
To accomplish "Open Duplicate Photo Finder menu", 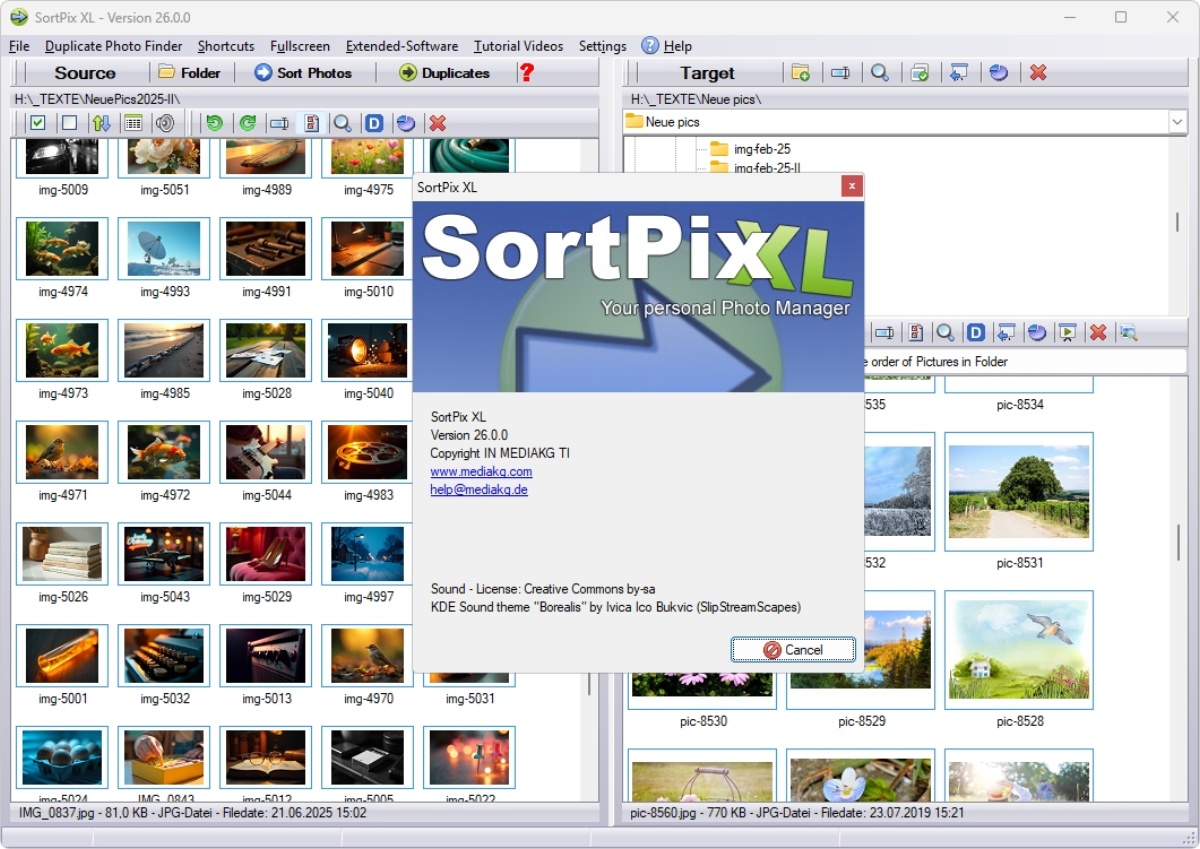I will click(x=114, y=46).
